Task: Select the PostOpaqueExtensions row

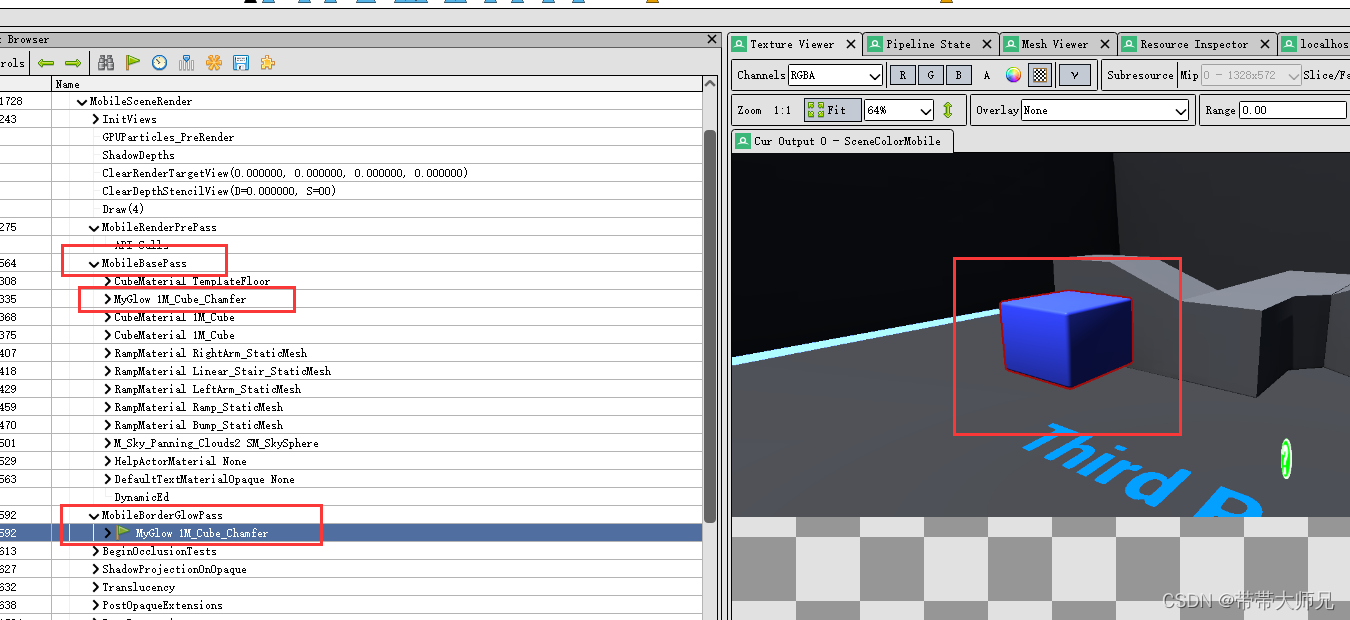Action: (x=162, y=605)
